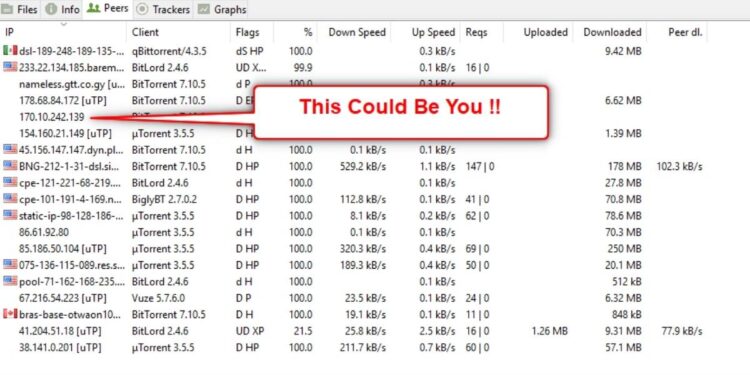
Task: Click 250 MB downloaded value
Action: [625, 249]
